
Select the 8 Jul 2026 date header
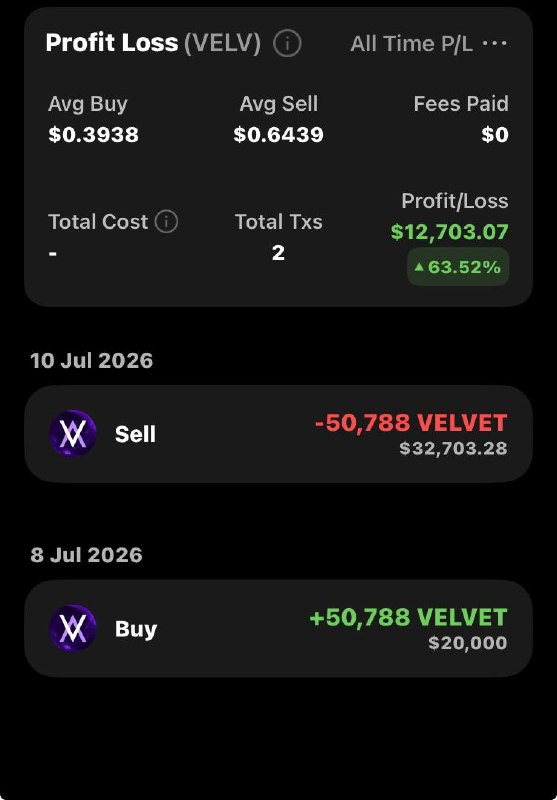point(87,555)
